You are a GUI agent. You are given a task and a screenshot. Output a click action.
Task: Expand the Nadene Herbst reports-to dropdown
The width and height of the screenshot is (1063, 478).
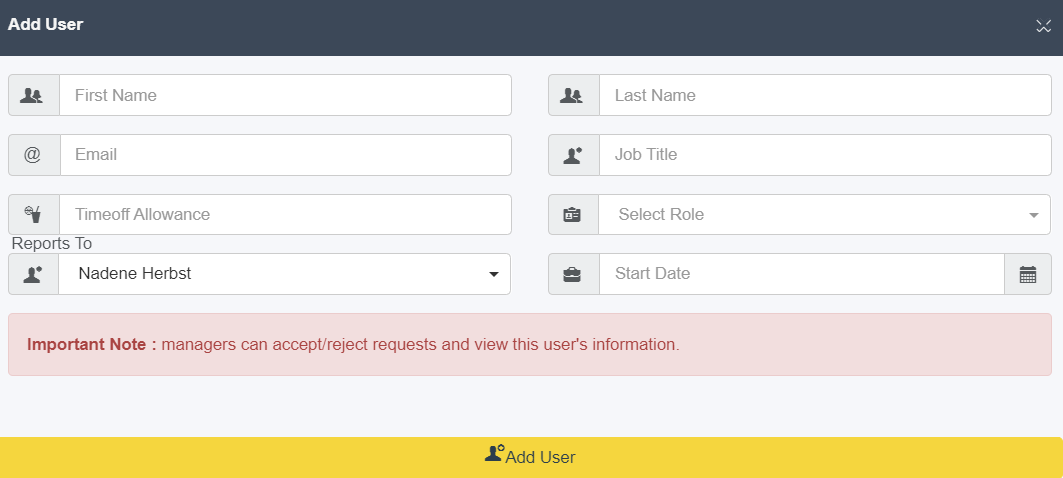[x=284, y=274]
